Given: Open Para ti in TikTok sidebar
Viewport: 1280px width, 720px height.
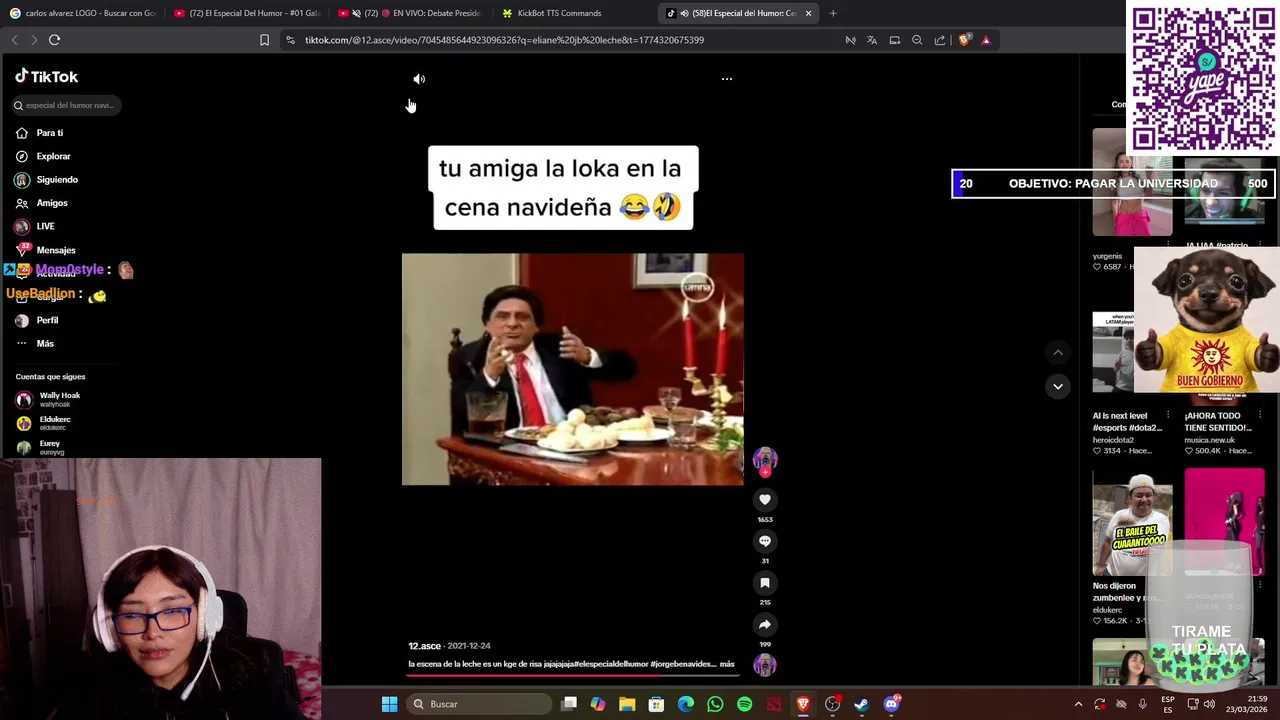Looking at the screenshot, I should click(x=40, y=133).
